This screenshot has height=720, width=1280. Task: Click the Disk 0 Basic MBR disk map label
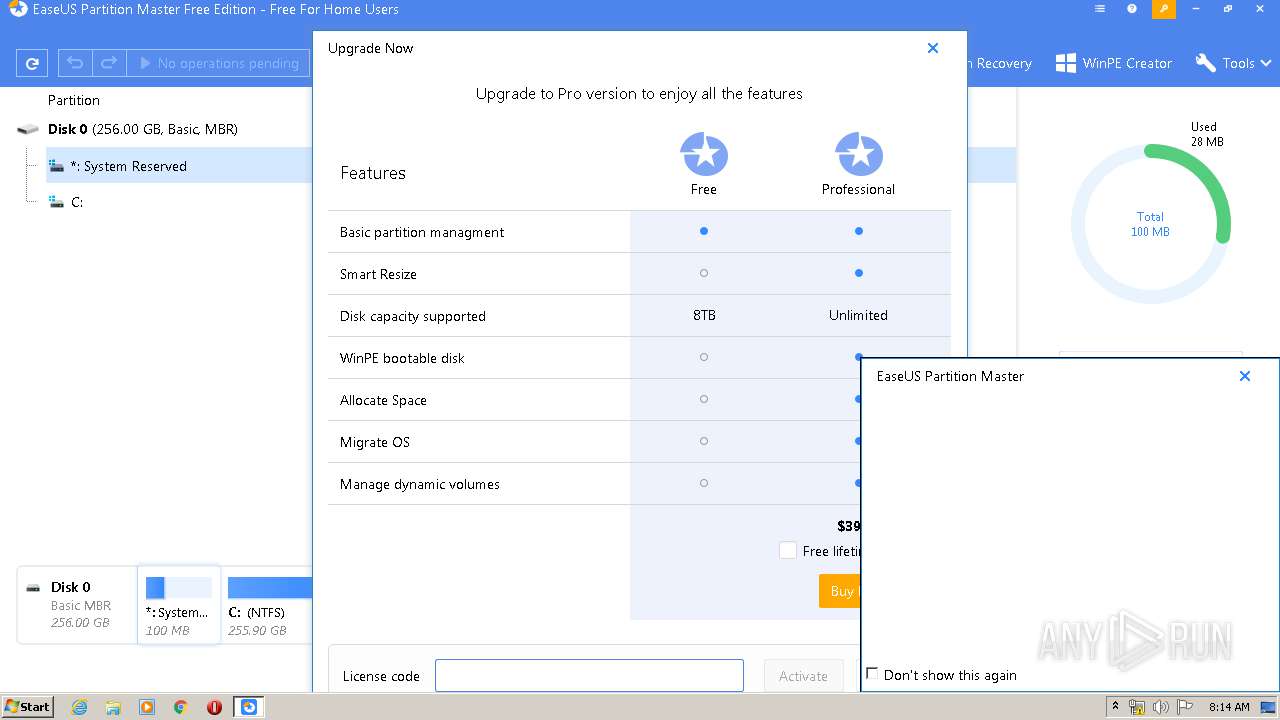77,604
